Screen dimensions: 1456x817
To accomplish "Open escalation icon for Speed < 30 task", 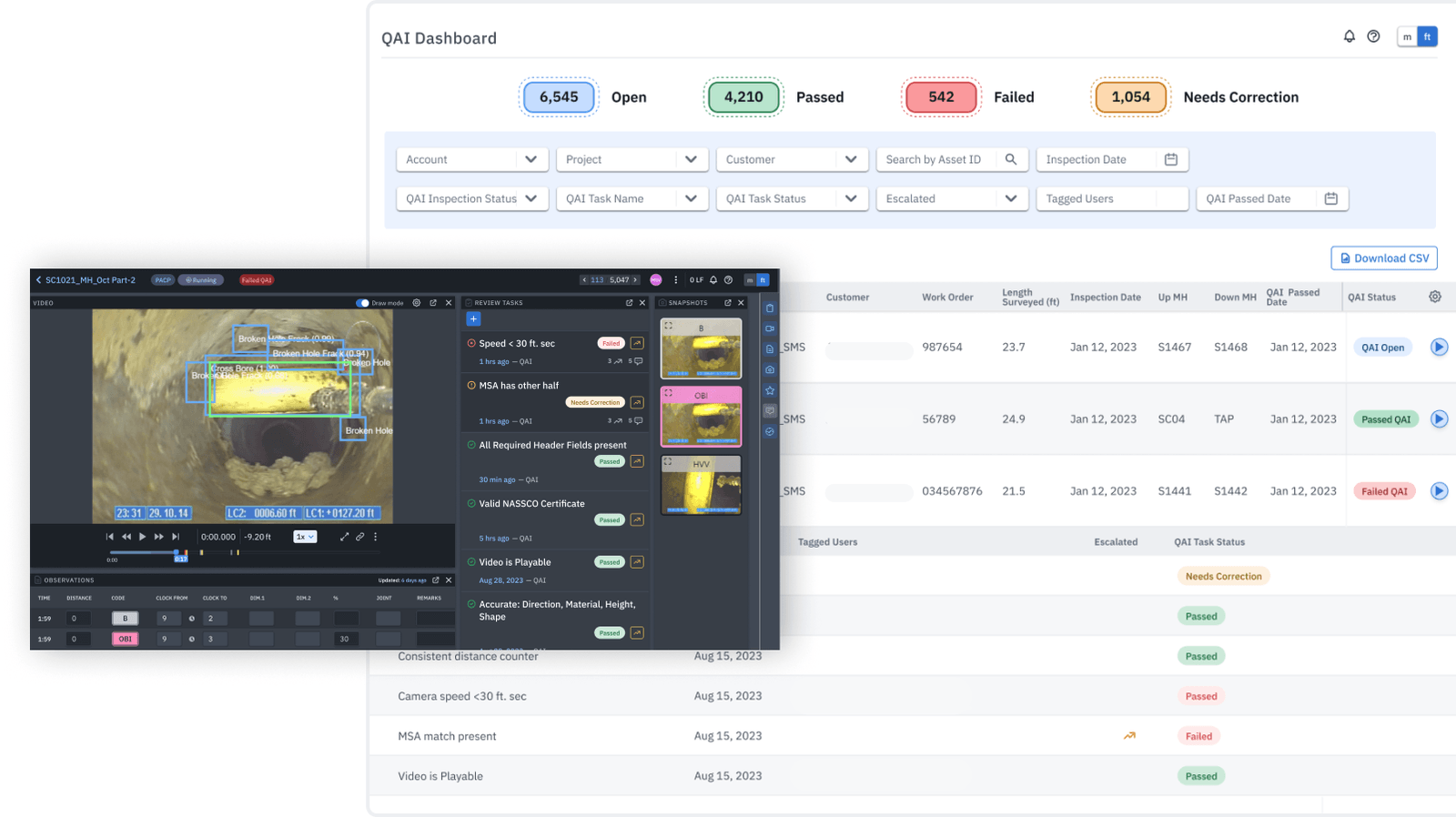I will point(637,343).
